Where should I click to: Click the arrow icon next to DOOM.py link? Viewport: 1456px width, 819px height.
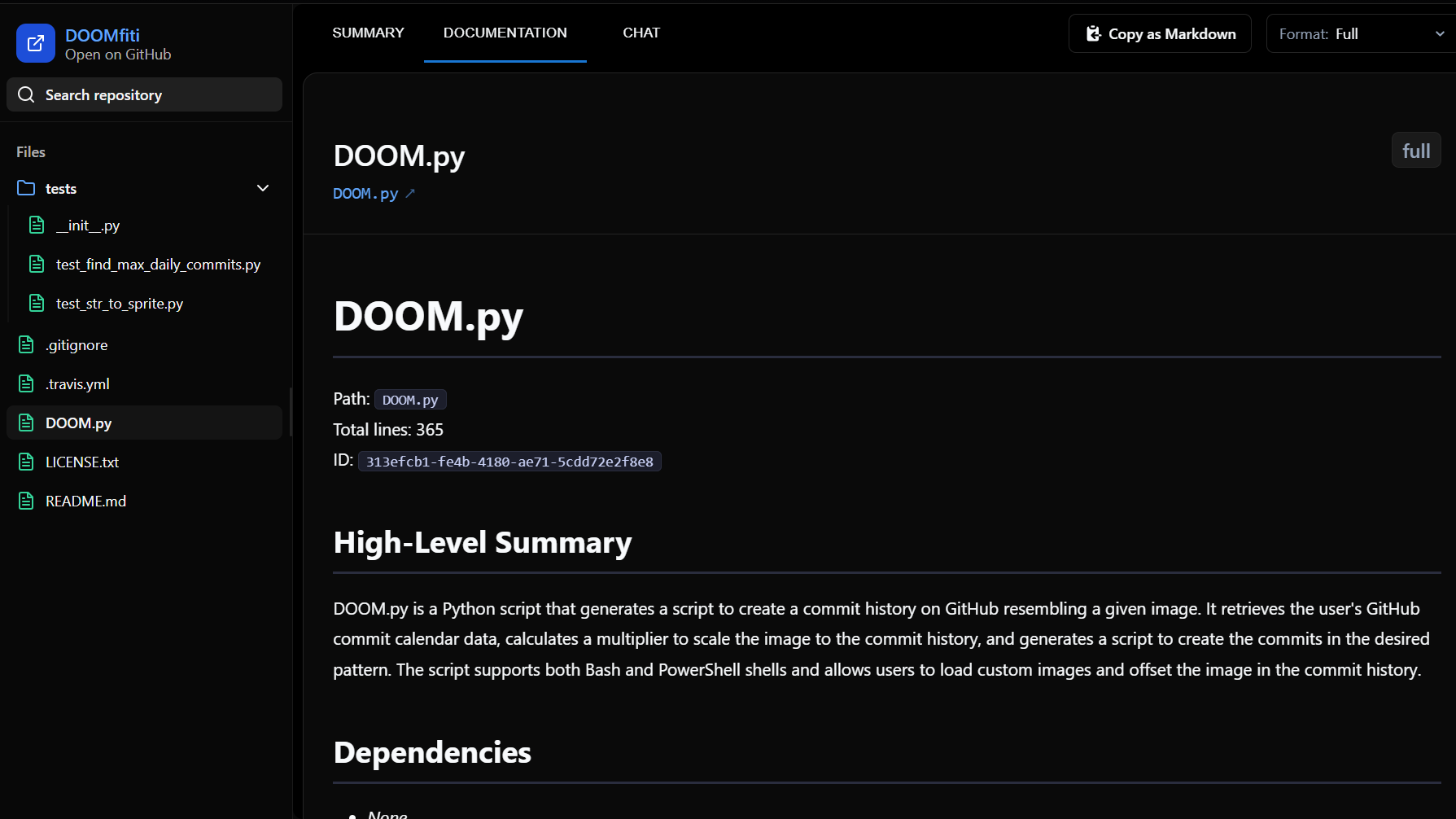point(410,193)
